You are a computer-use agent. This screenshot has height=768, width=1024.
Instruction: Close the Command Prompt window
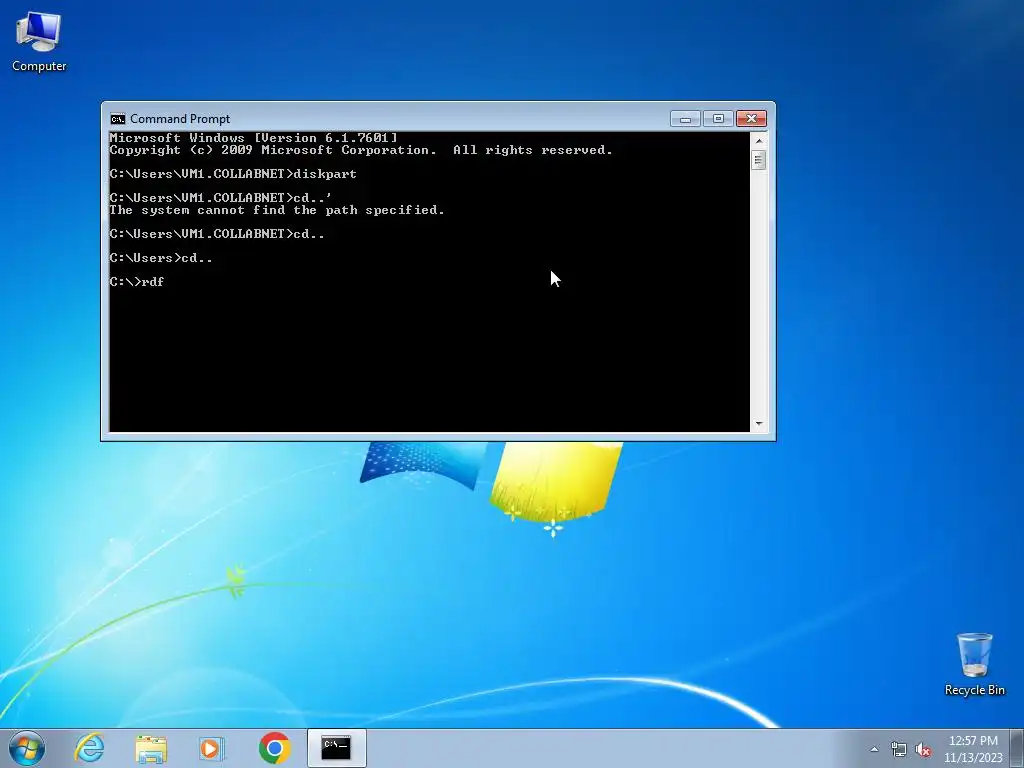pos(751,119)
